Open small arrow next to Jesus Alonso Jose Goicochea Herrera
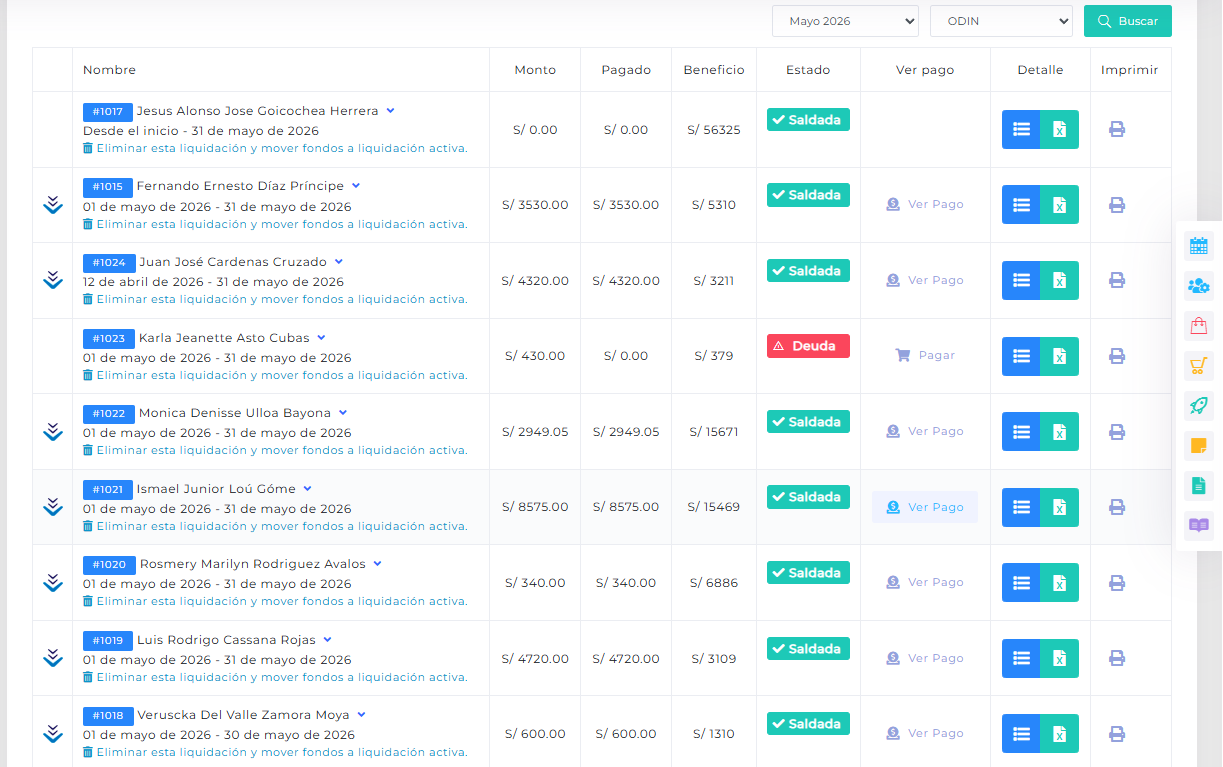 tap(391, 111)
